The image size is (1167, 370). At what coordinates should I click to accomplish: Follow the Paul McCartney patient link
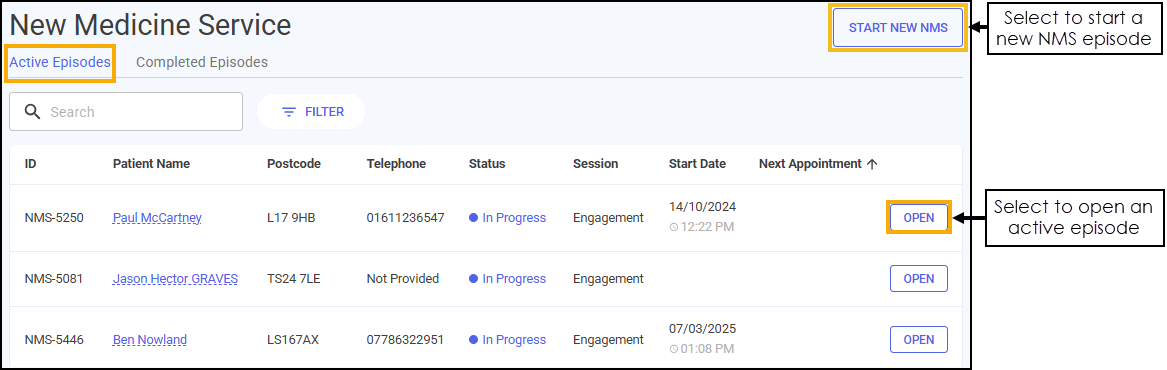pyautogui.click(x=157, y=218)
